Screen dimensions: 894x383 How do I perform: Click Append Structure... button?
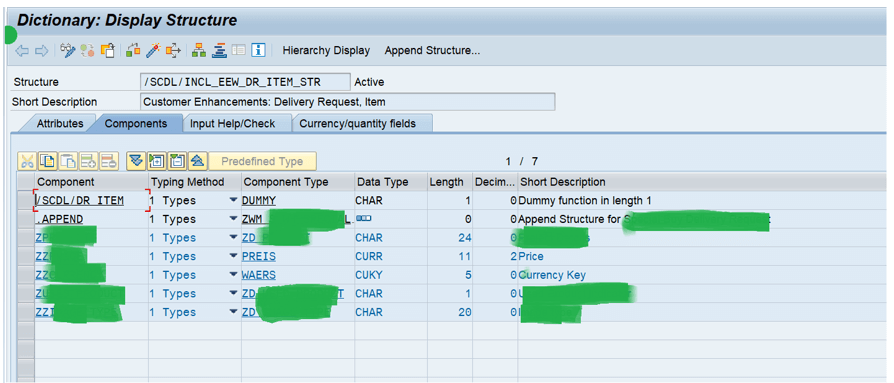point(432,51)
